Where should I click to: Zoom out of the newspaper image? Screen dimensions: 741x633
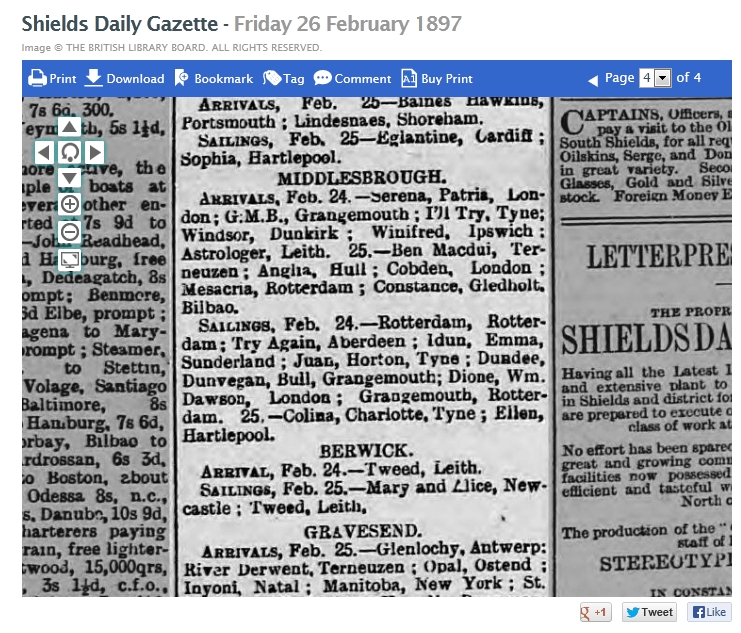(69, 232)
